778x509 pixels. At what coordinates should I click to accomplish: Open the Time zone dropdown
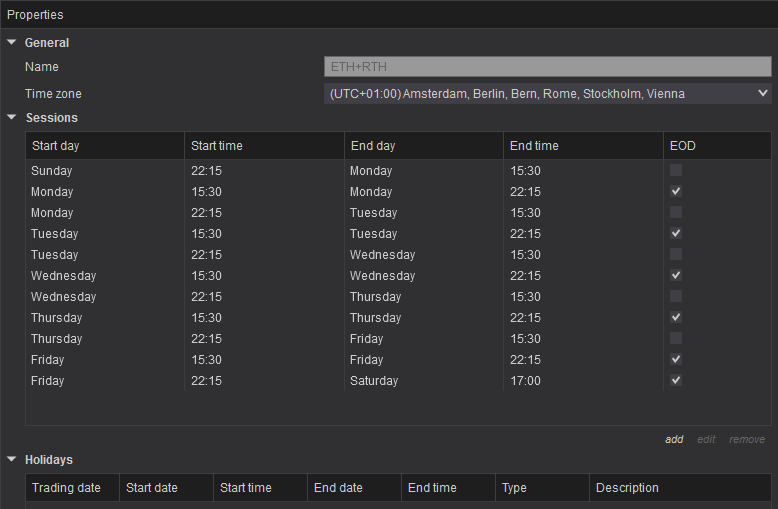pyautogui.click(x=548, y=94)
